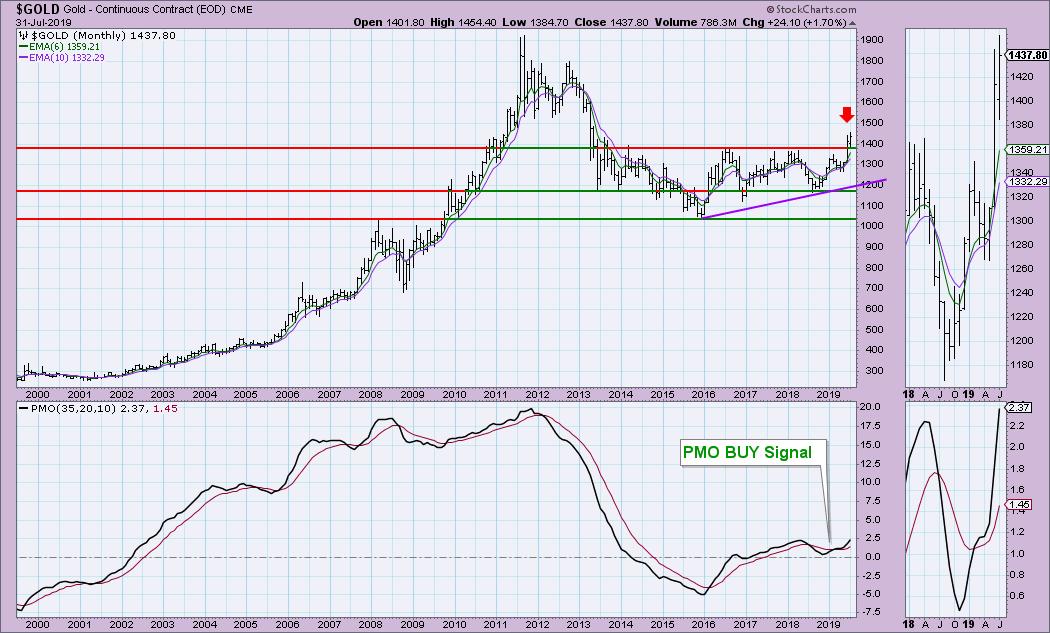The width and height of the screenshot is (1050, 633).
Task: Click 2019 on the price chart's year axis
Action: coord(829,395)
